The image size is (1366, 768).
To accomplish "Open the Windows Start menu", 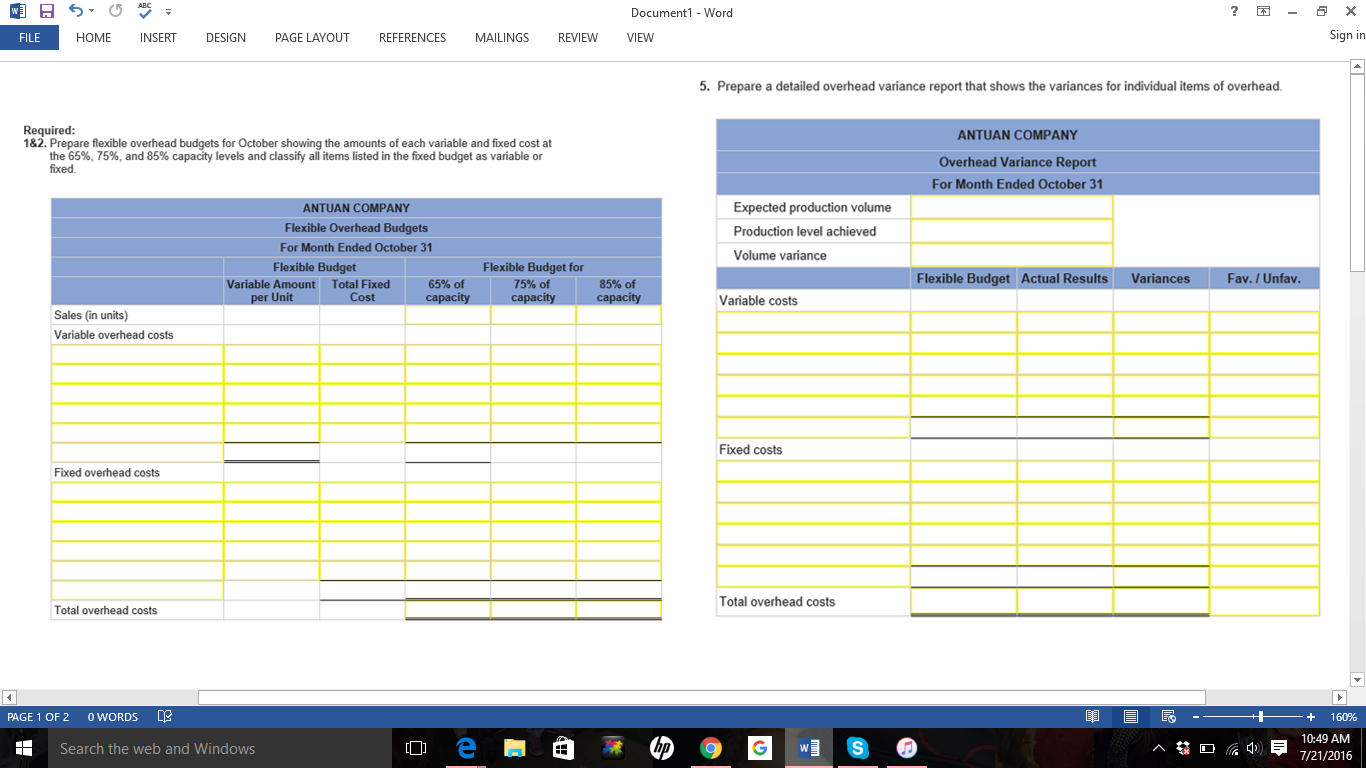I will 22,748.
